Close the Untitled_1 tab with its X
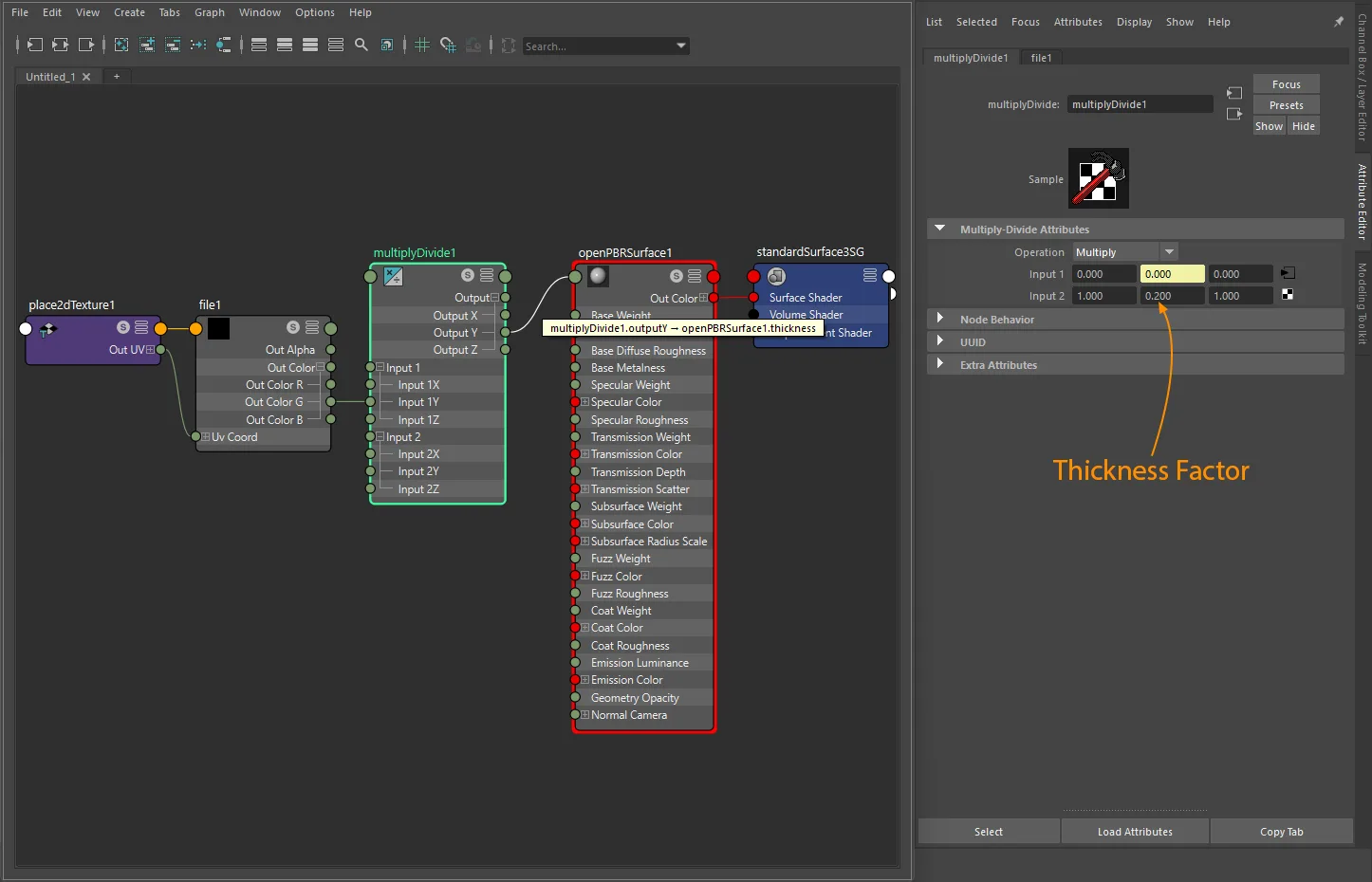 (86, 77)
